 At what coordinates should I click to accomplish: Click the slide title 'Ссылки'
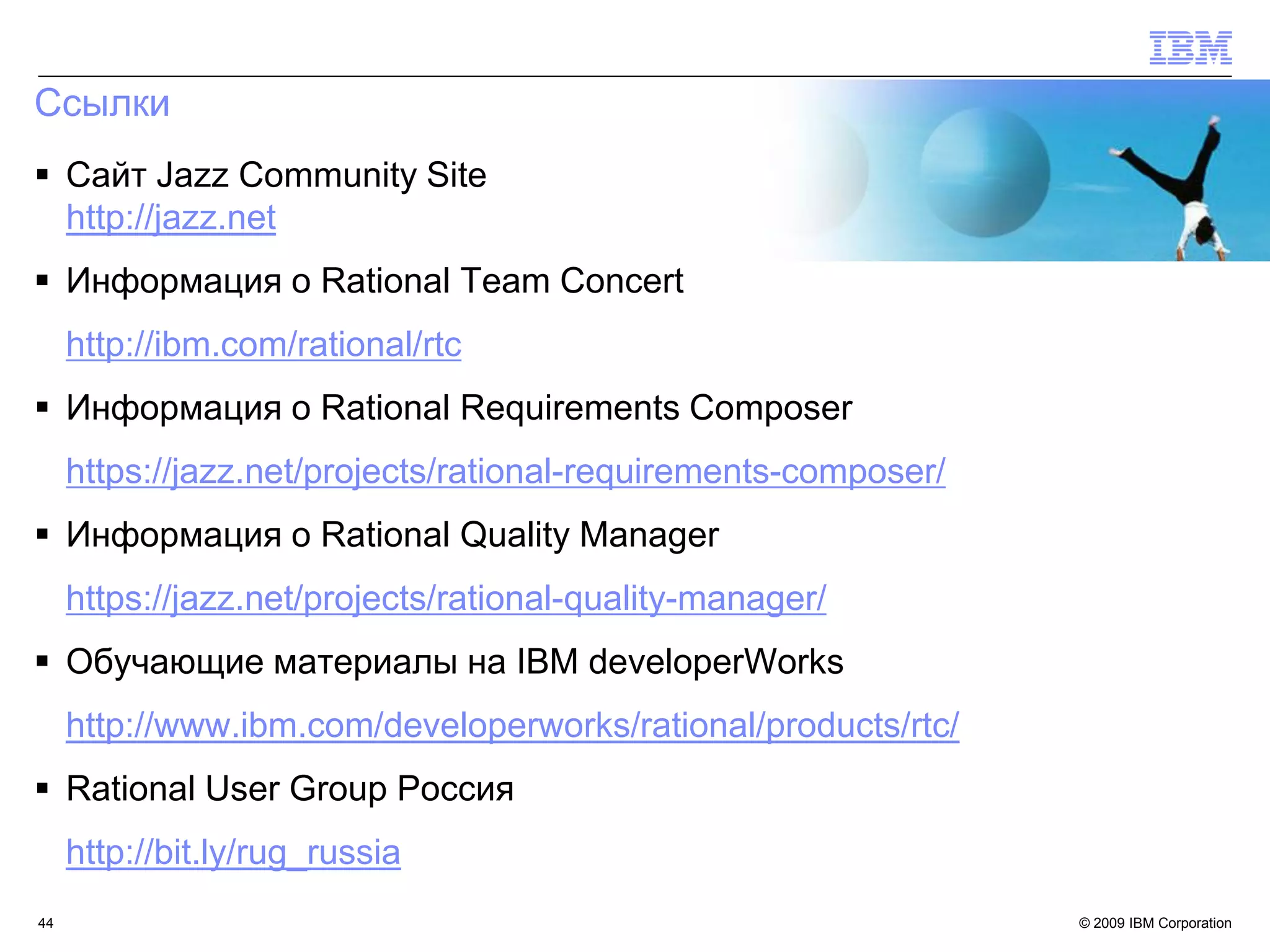102,103
